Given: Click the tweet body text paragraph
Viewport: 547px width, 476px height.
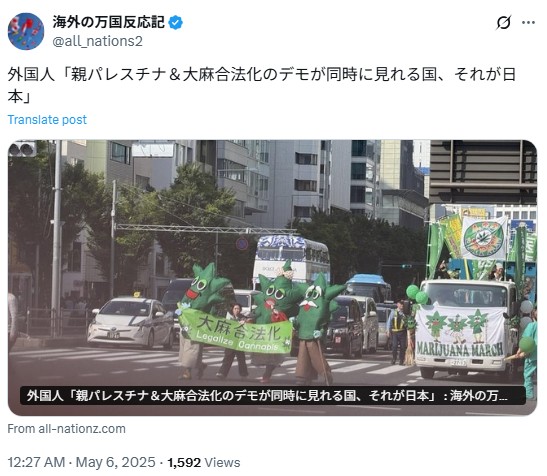Looking at the screenshot, I should click(262, 85).
